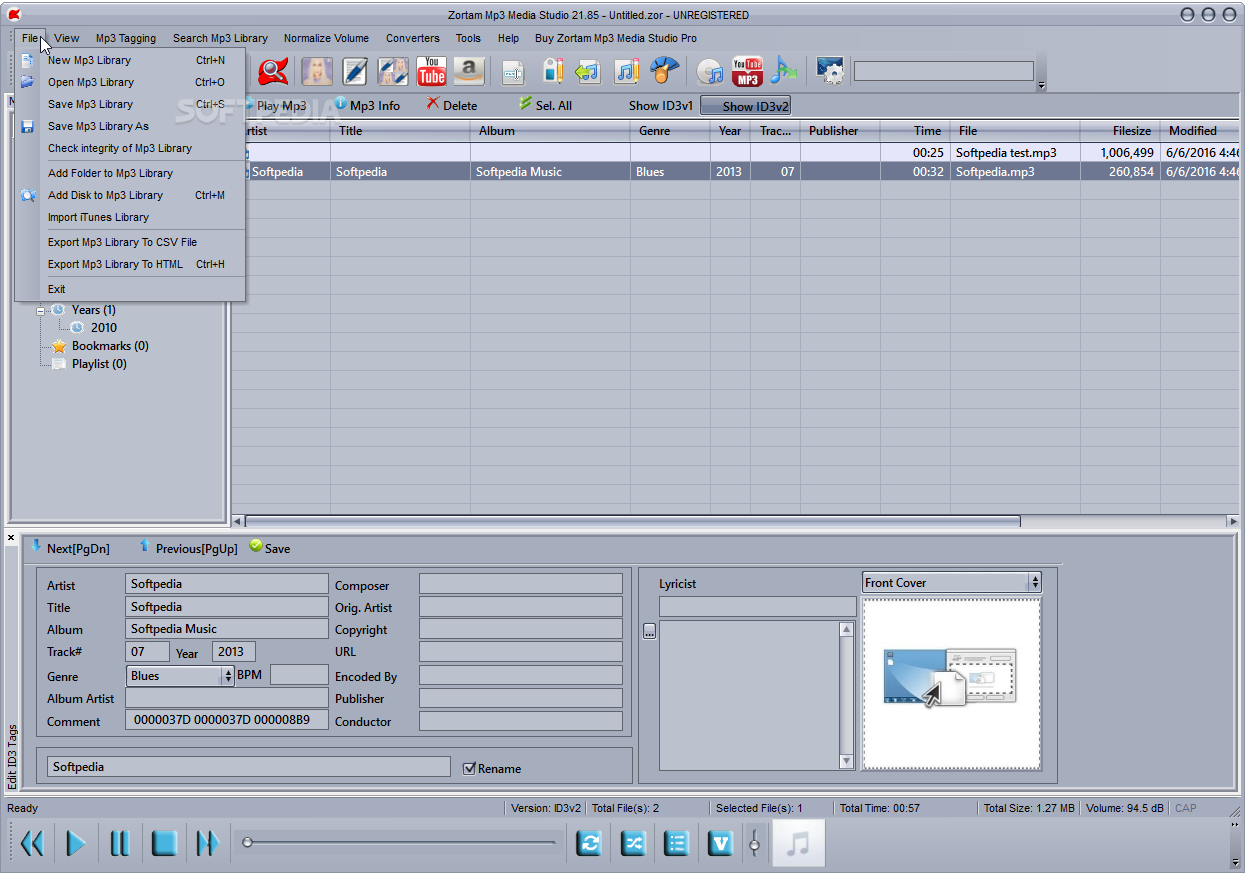Open the Converters menu

pos(413,38)
